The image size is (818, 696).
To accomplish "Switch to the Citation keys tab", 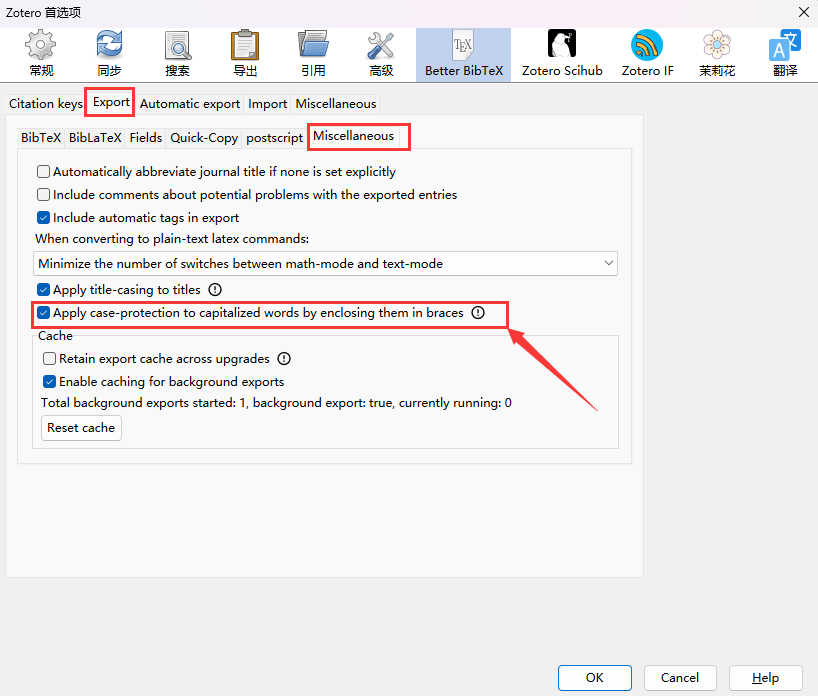I will click(45, 103).
